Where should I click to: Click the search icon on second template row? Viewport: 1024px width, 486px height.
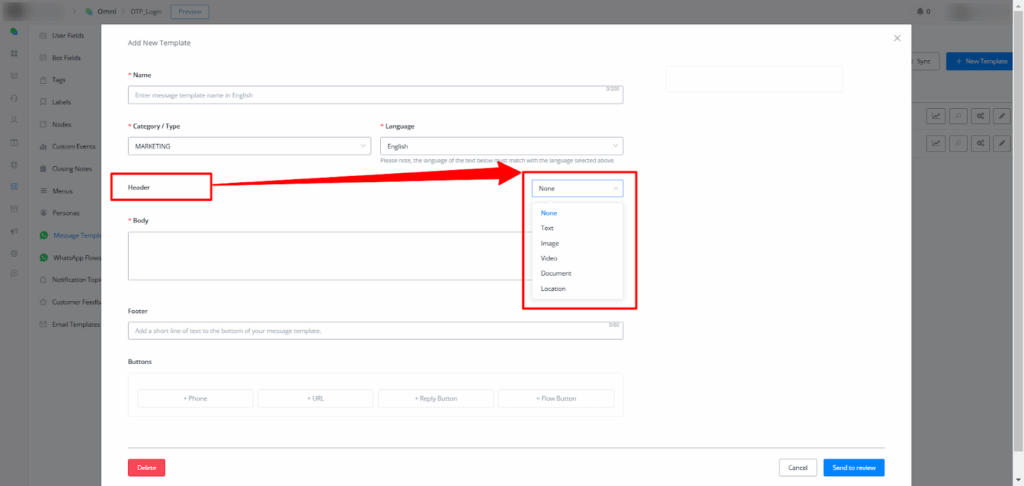pos(959,143)
